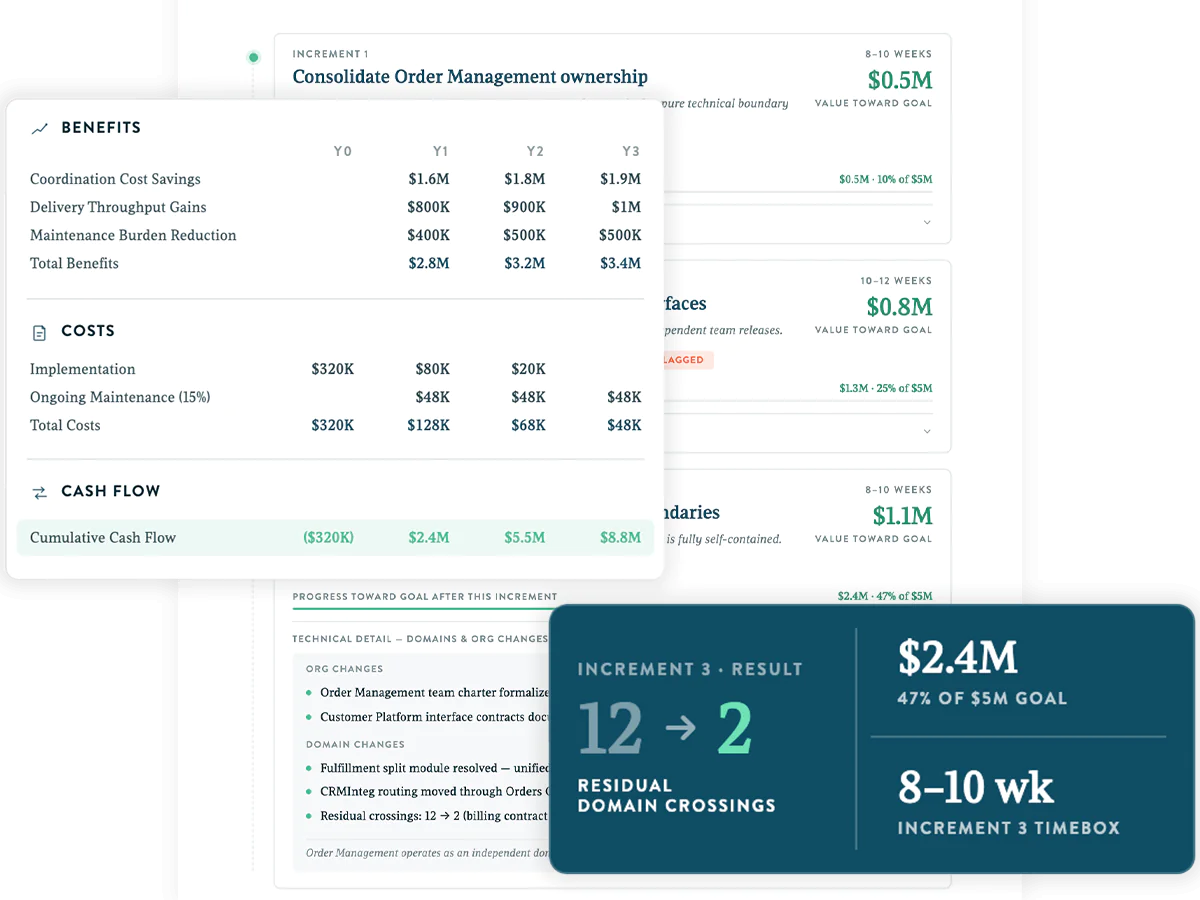Click the Costs document icon
Viewport: 1200px width, 900px height.
[40, 332]
